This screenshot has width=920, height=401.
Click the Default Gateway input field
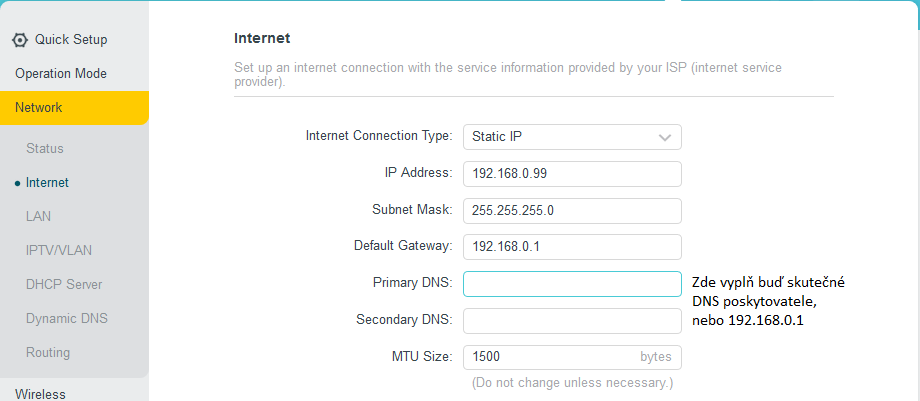572,247
